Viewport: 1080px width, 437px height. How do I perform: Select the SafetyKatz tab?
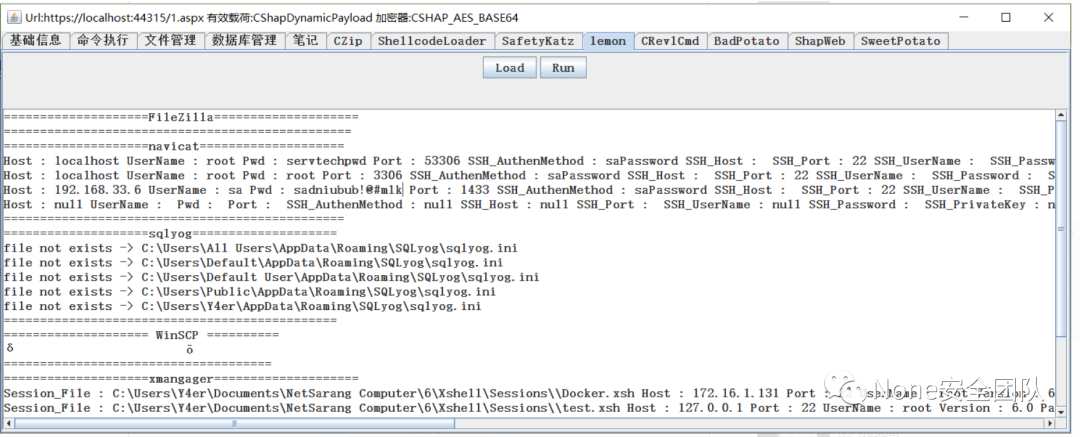click(538, 41)
